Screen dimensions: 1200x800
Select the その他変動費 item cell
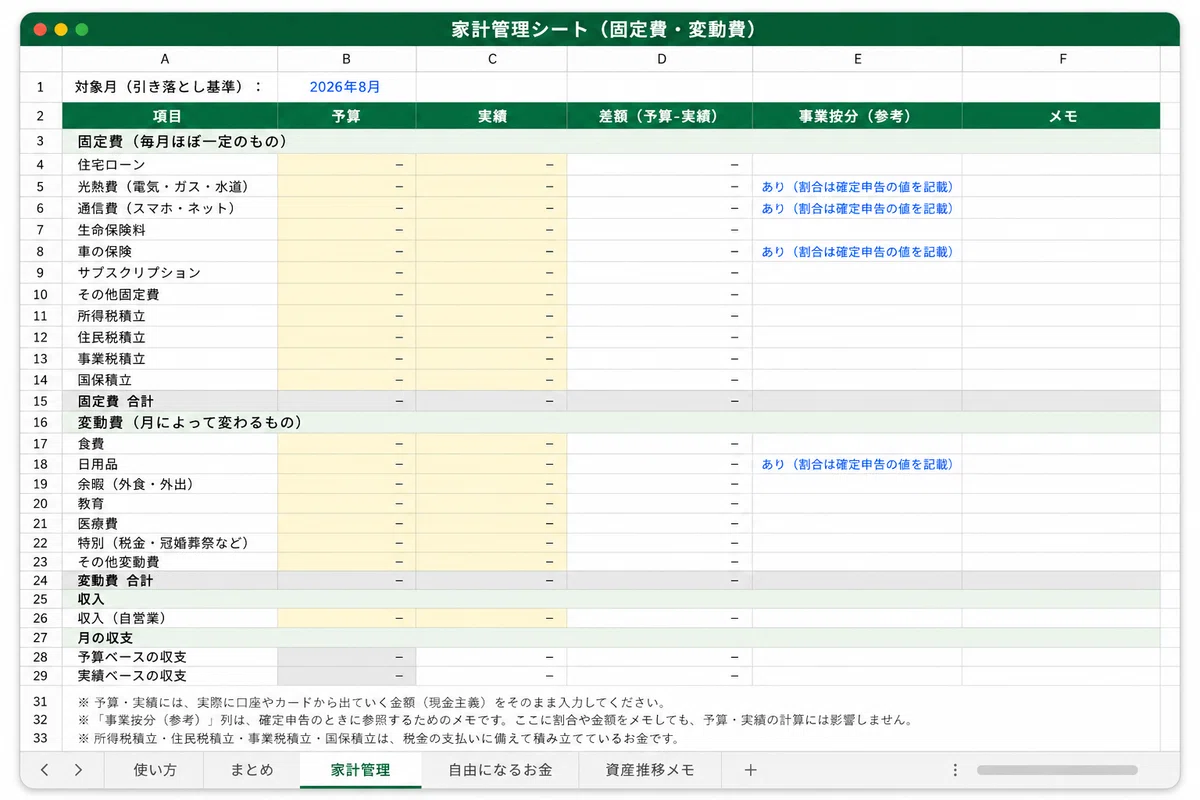(x=170, y=562)
